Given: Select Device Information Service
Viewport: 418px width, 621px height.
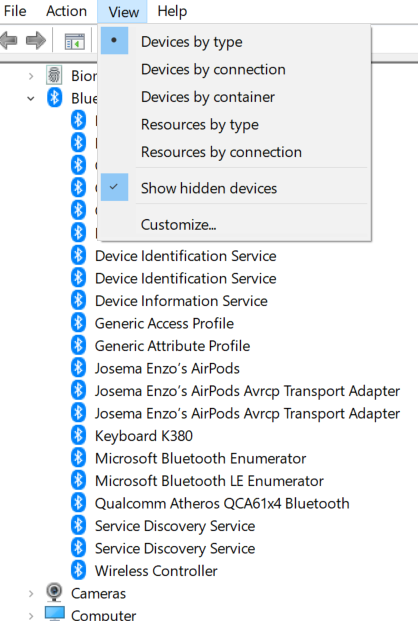Looking at the screenshot, I should click(x=181, y=301).
